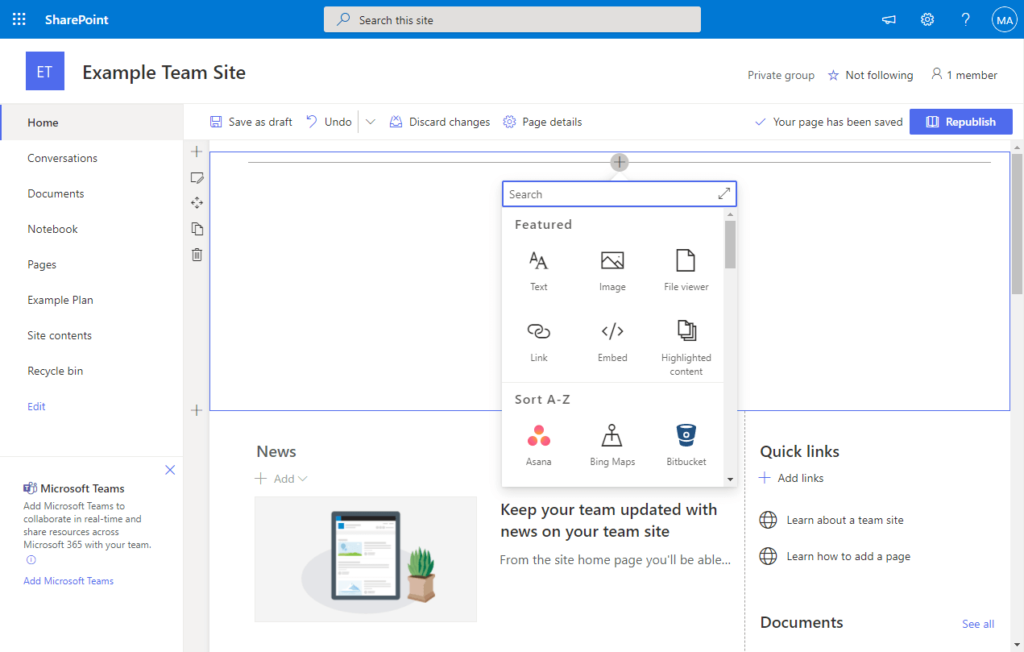Add the Link web part
Image resolution: width=1024 pixels, height=652 pixels.
(x=539, y=341)
